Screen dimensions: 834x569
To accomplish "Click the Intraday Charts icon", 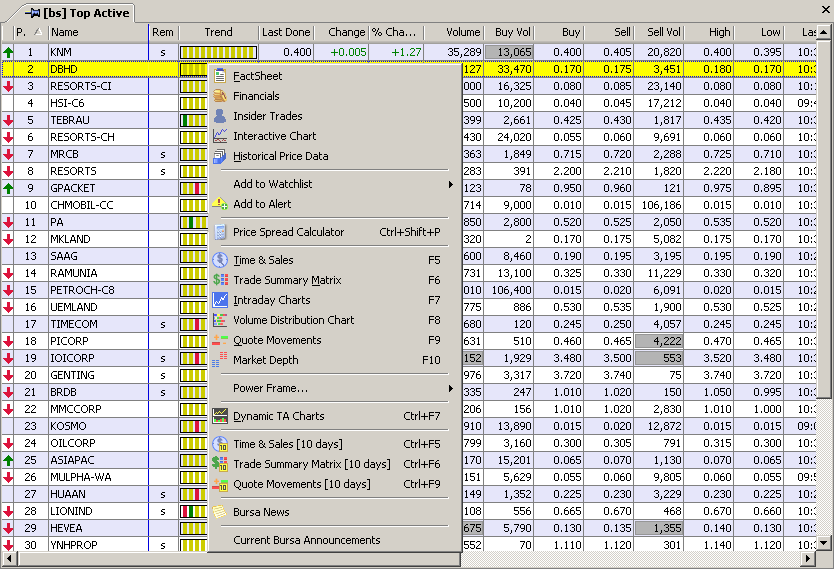I will [220, 300].
